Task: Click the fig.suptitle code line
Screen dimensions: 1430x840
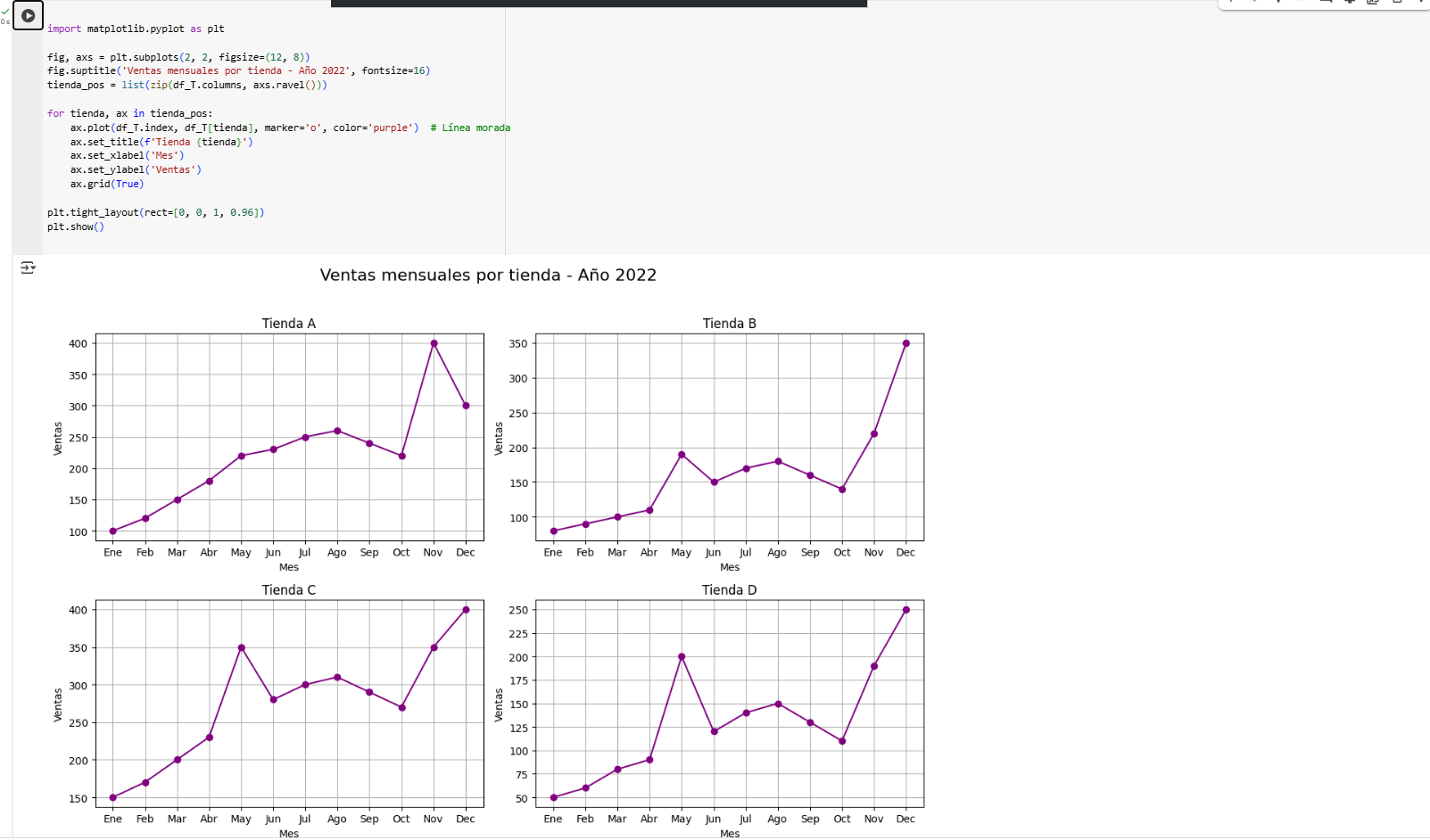Action: click(238, 70)
